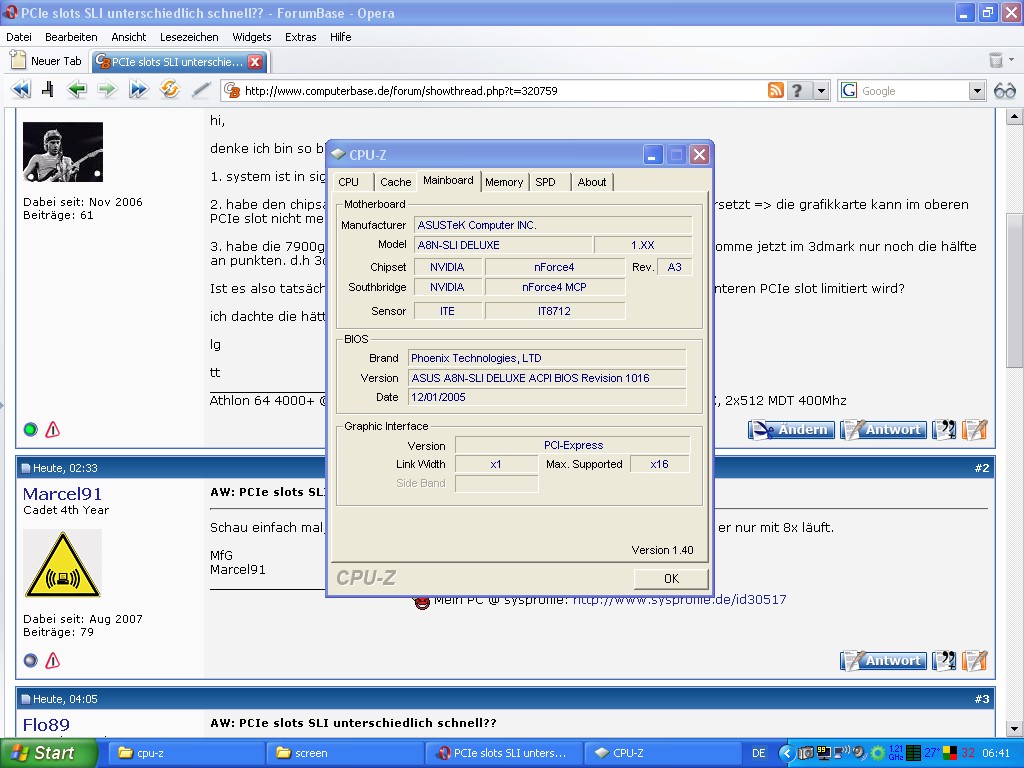This screenshot has width=1024, height=768.
Task: Open Flo89 user profile link
Action: (46, 725)
